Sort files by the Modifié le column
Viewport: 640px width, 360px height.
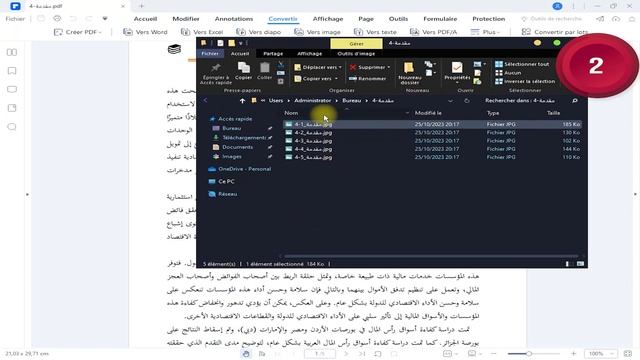428,113
